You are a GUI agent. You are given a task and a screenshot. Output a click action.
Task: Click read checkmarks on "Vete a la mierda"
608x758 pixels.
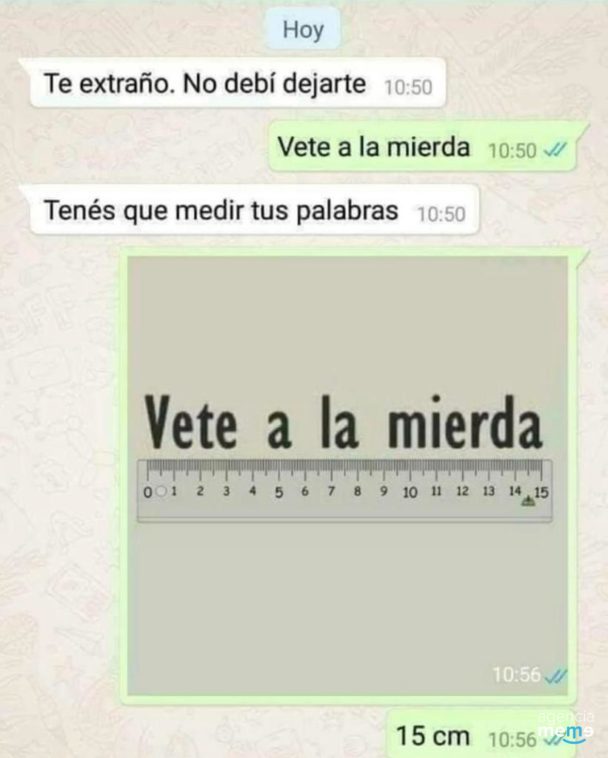point(554,150)
